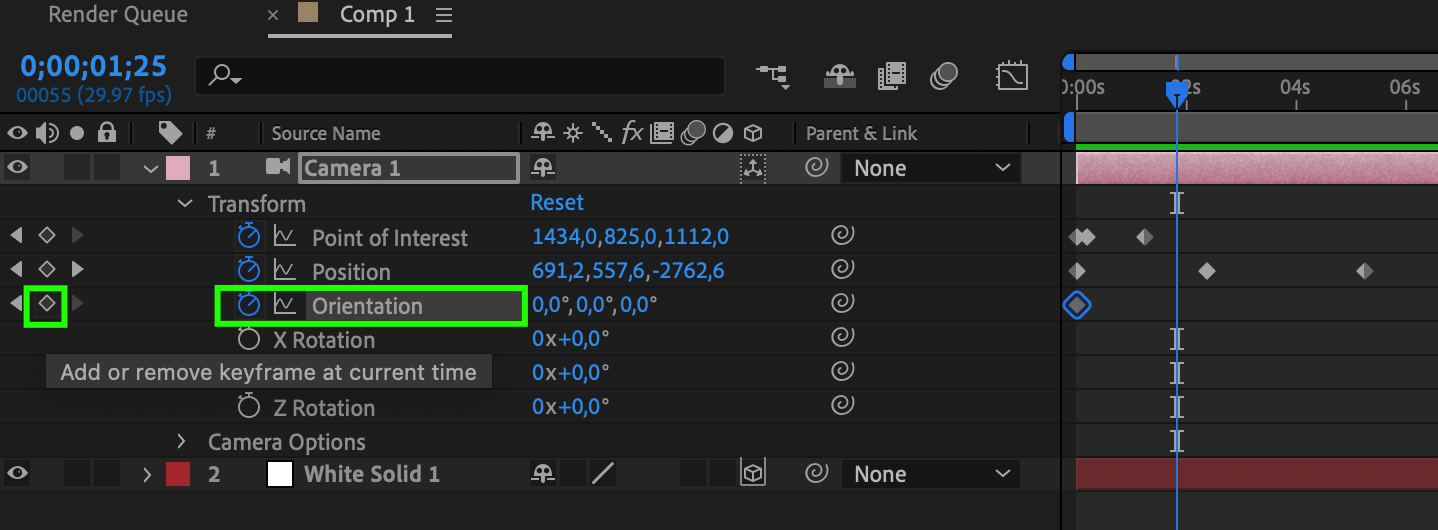Click Orientation property pick whip
This screenshot has height=530, width=1438.
click(843, 305)
